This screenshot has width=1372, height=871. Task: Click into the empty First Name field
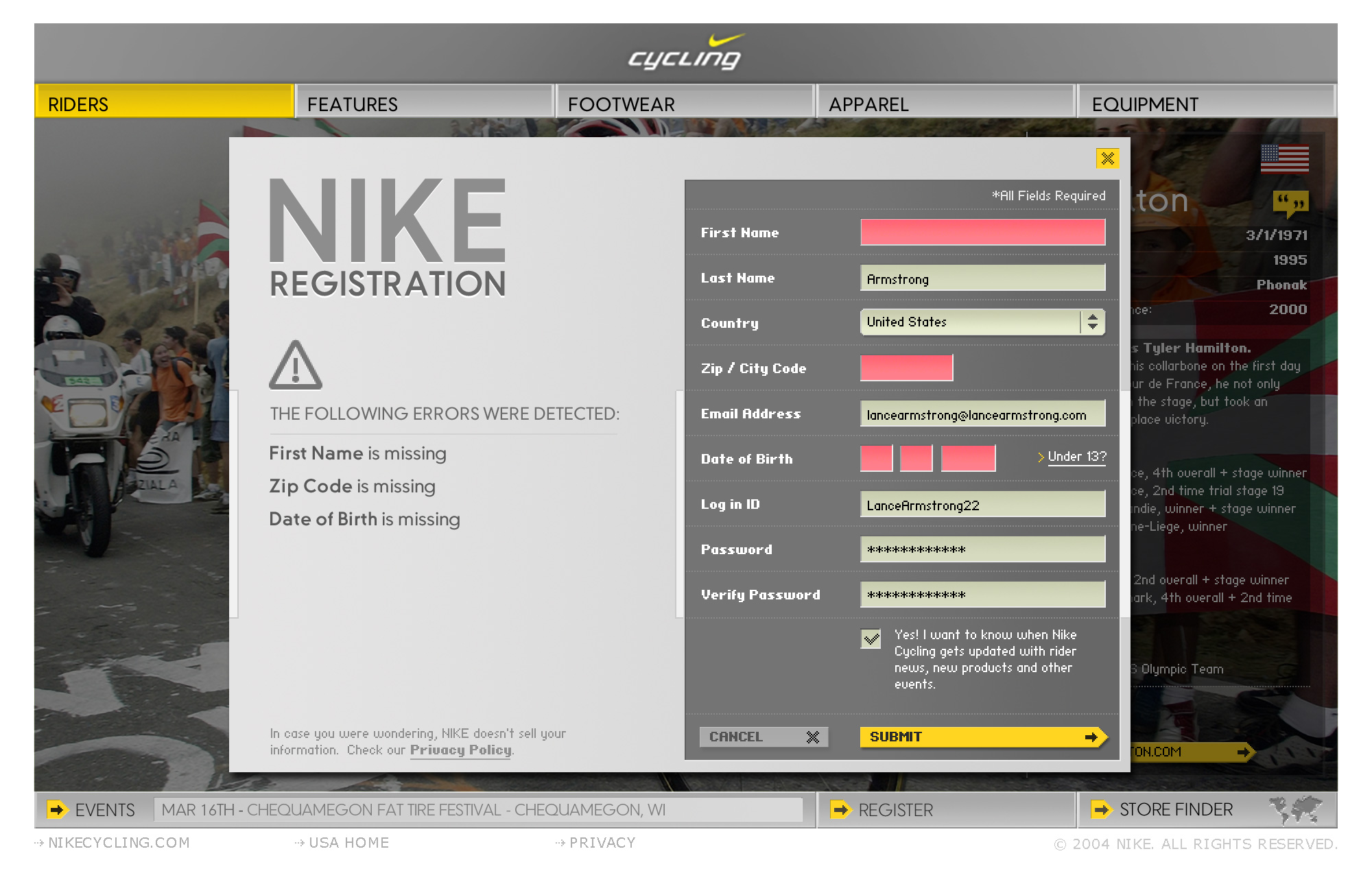pos(982,232)
